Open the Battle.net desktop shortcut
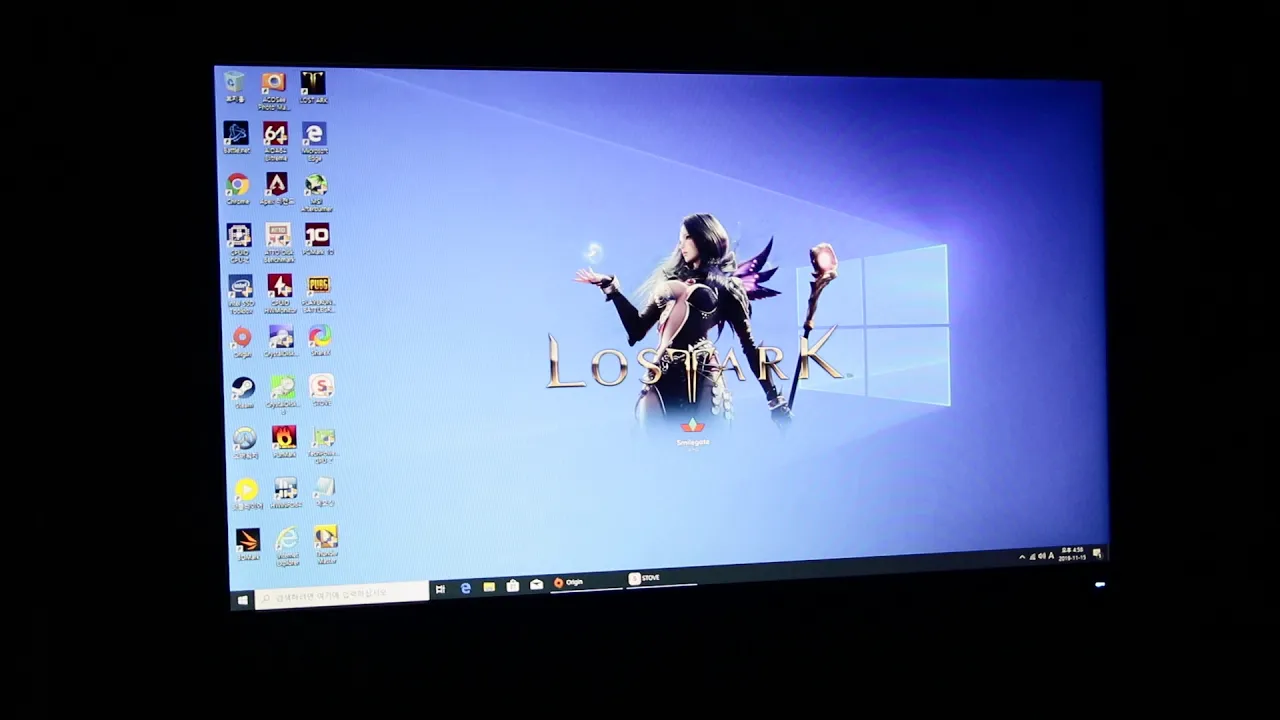1280x720 pixels. (x=236, y=138)
